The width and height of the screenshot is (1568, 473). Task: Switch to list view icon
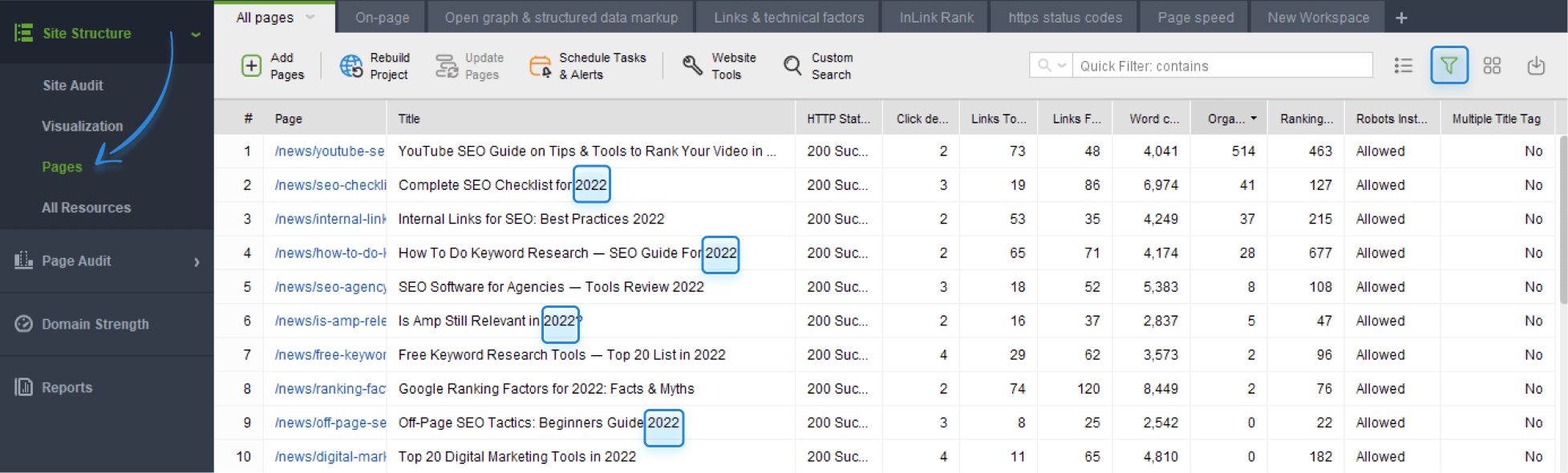coord(1403,66)
